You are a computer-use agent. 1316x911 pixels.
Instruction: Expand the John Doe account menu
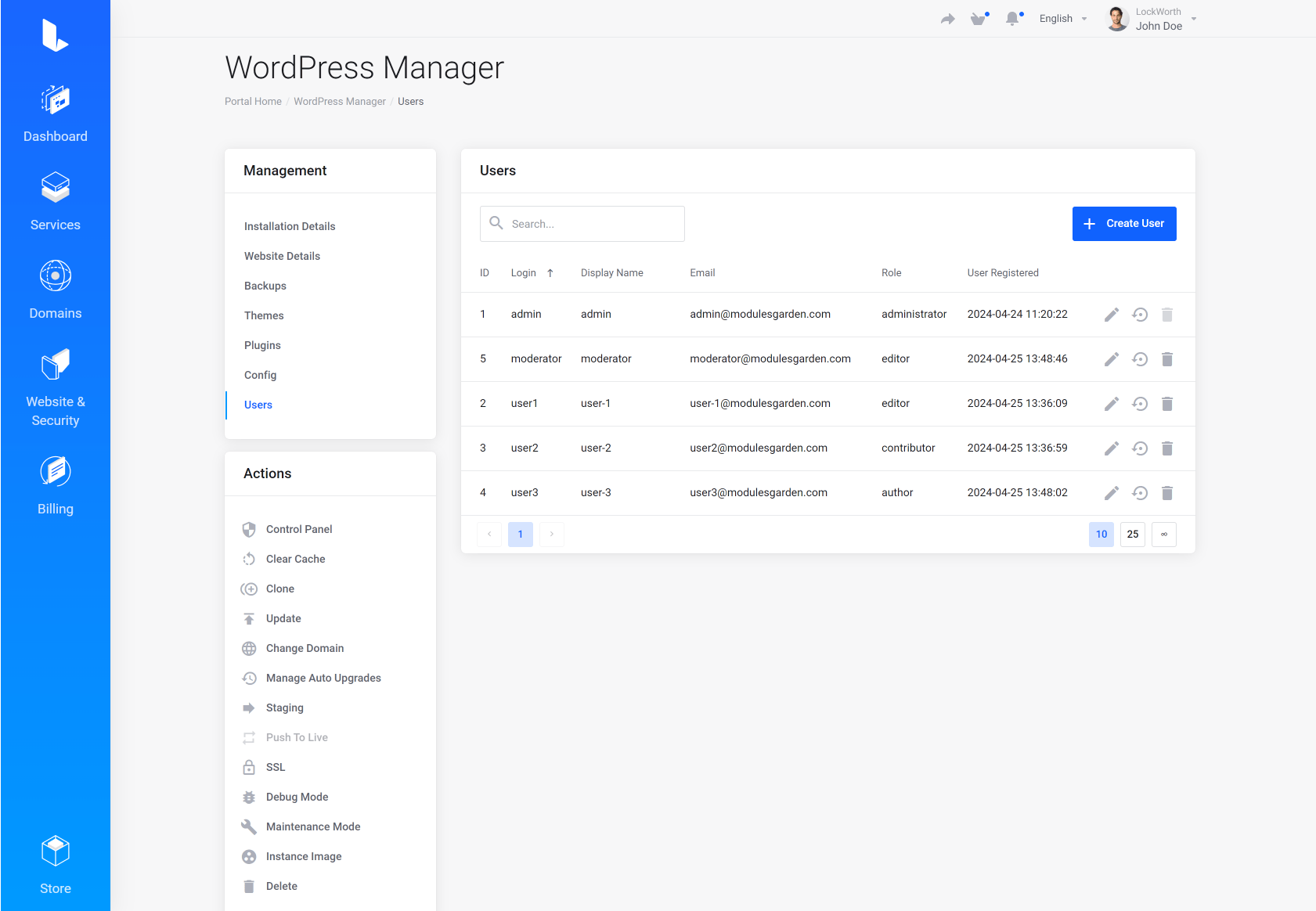(1152, 19)
